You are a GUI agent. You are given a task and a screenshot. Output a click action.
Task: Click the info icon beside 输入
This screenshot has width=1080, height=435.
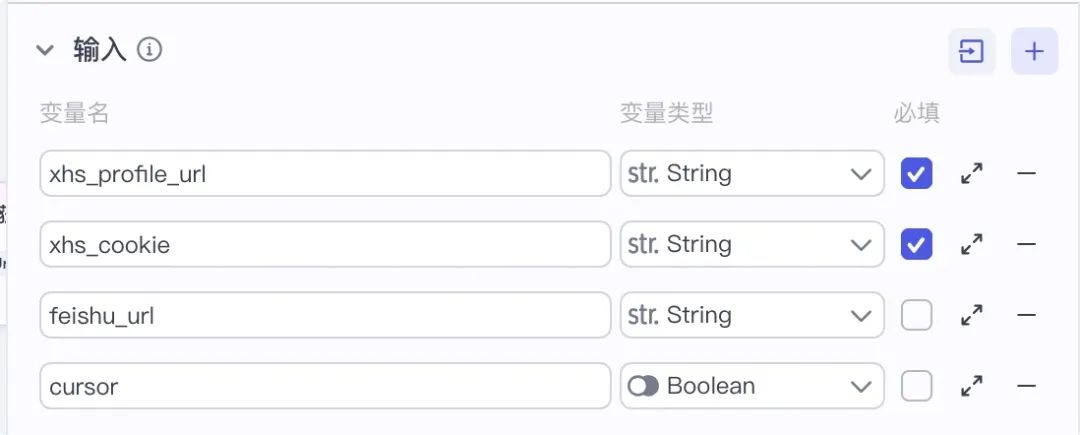pos(149,50)
